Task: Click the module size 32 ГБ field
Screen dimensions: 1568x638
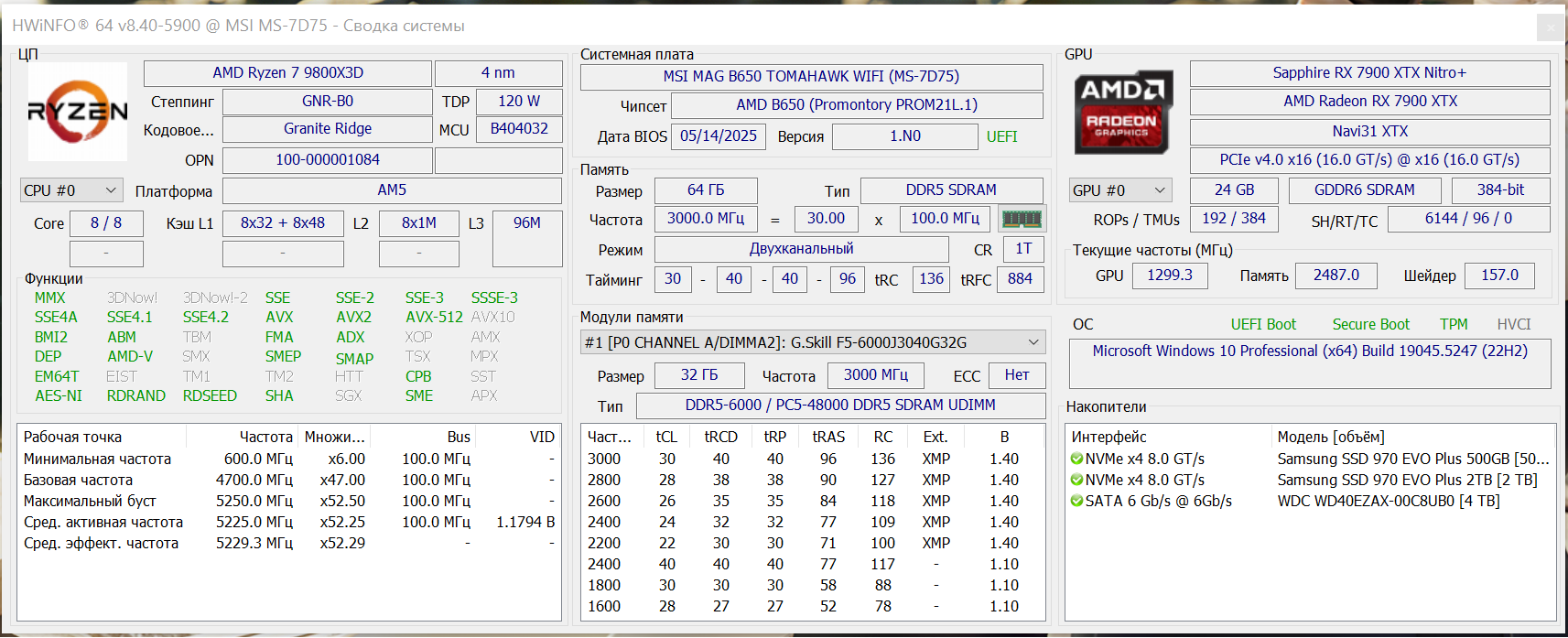Action: (699, 375)
